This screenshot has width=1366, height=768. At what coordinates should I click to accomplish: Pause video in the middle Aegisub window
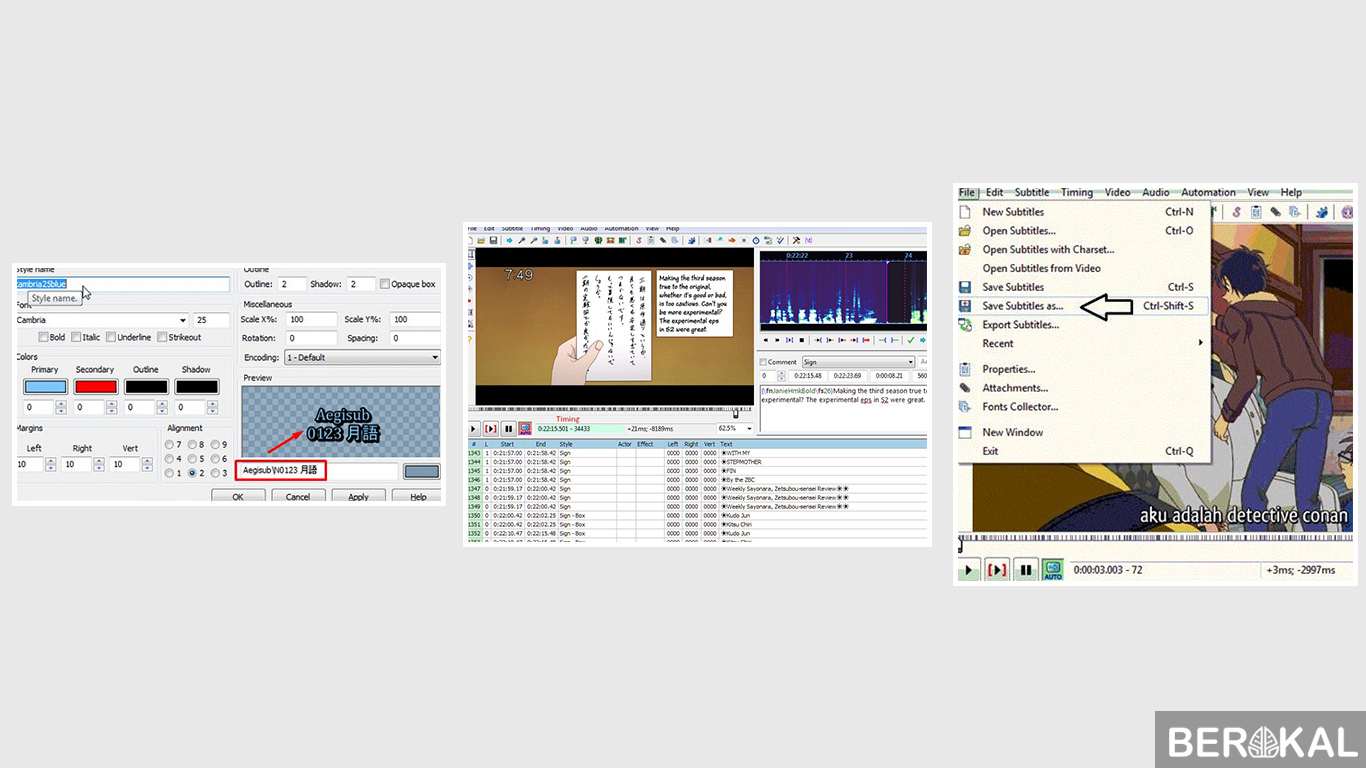coord(509,428)
